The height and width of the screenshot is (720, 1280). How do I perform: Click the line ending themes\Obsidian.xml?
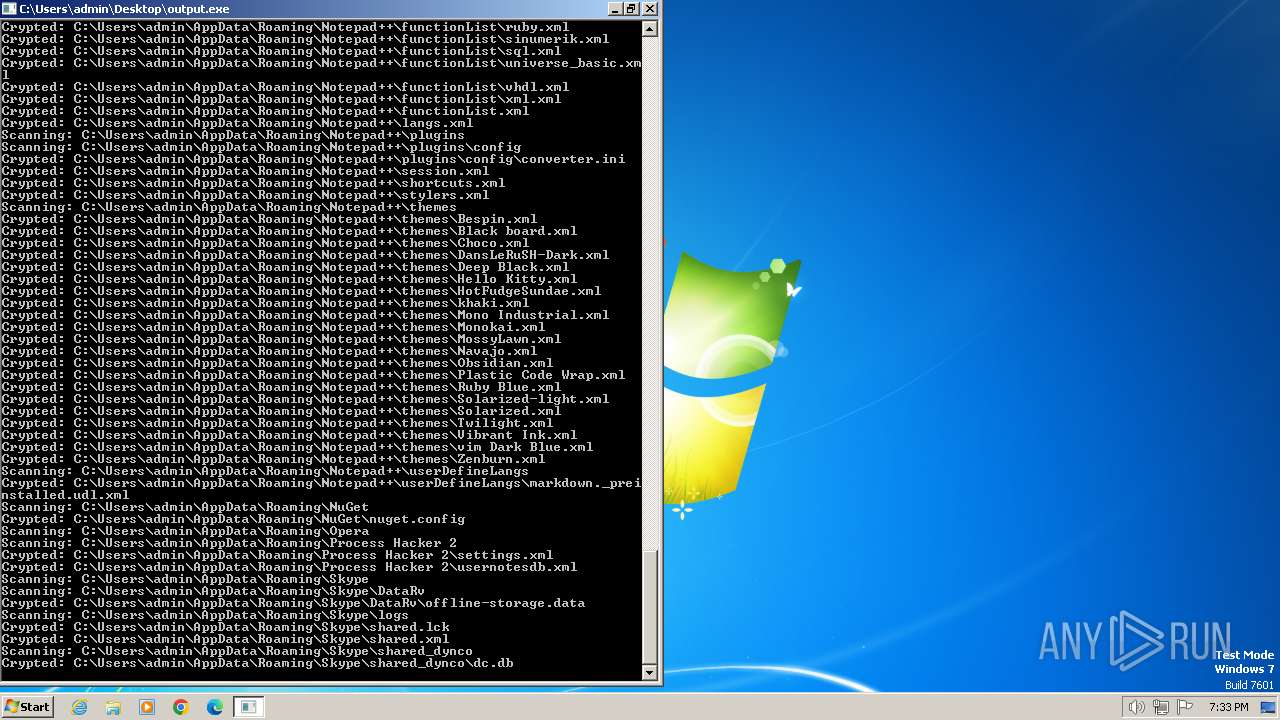(277, 363)
